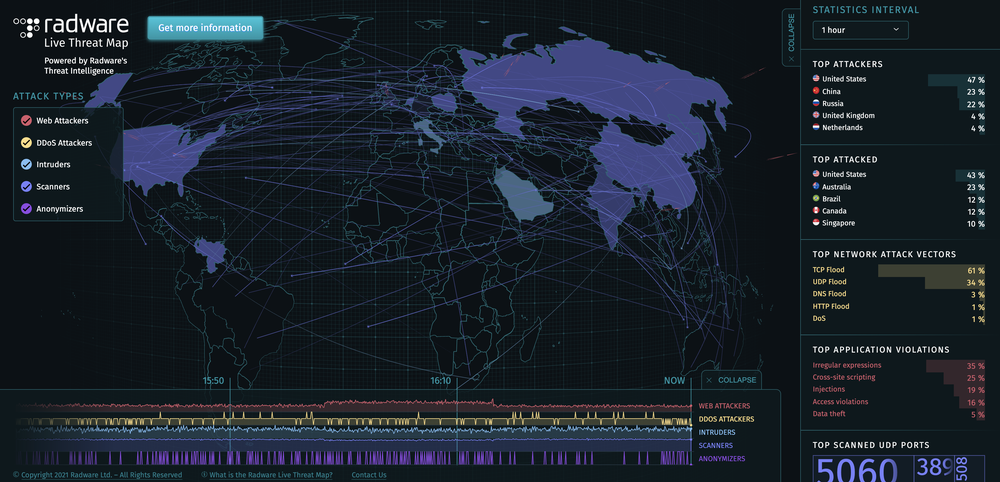Click the DoS attack vector row
Image resolution: width=1000 pixels, height=482 pixels.
coord(899,318)
